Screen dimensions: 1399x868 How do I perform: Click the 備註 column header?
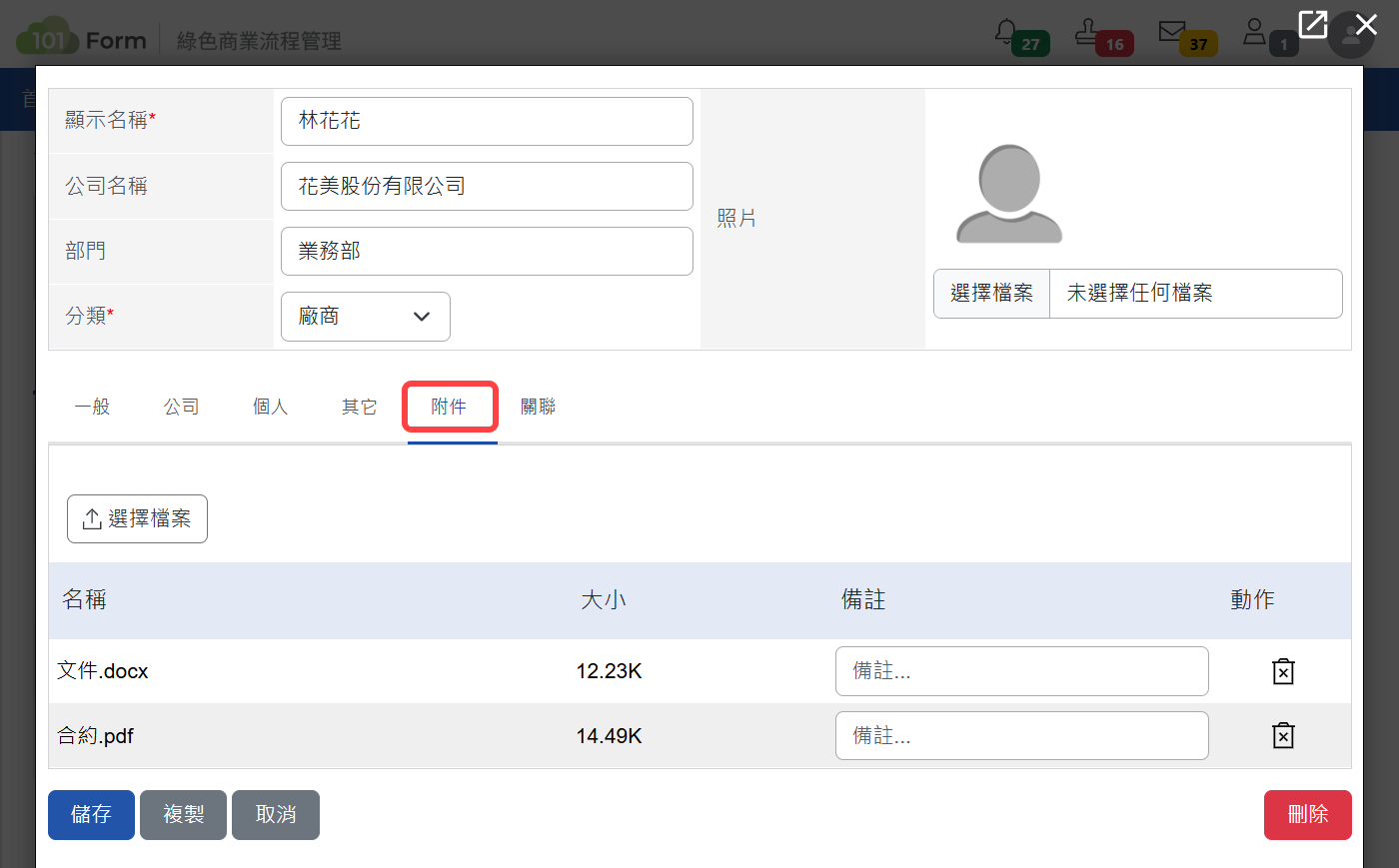863,599
